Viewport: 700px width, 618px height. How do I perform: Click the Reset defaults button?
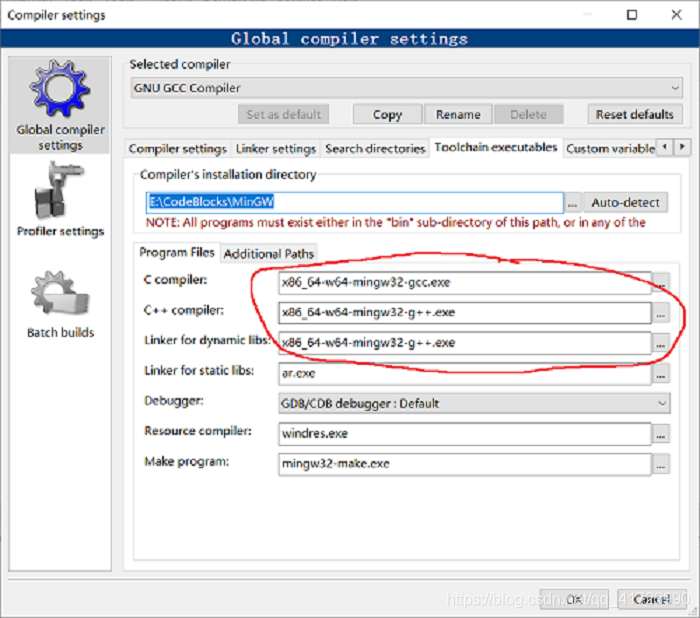tap(634, 114)
